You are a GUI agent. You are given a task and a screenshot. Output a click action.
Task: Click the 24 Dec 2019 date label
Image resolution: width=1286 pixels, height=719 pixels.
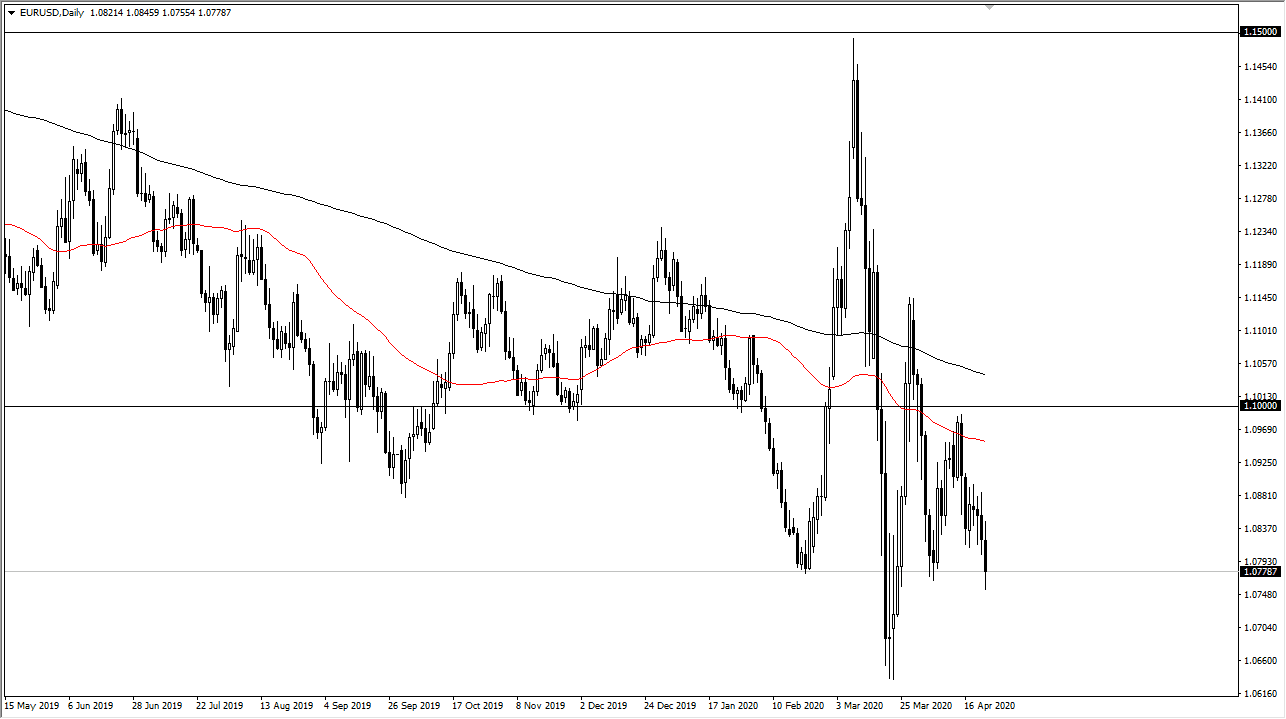(x=670, y=705)
